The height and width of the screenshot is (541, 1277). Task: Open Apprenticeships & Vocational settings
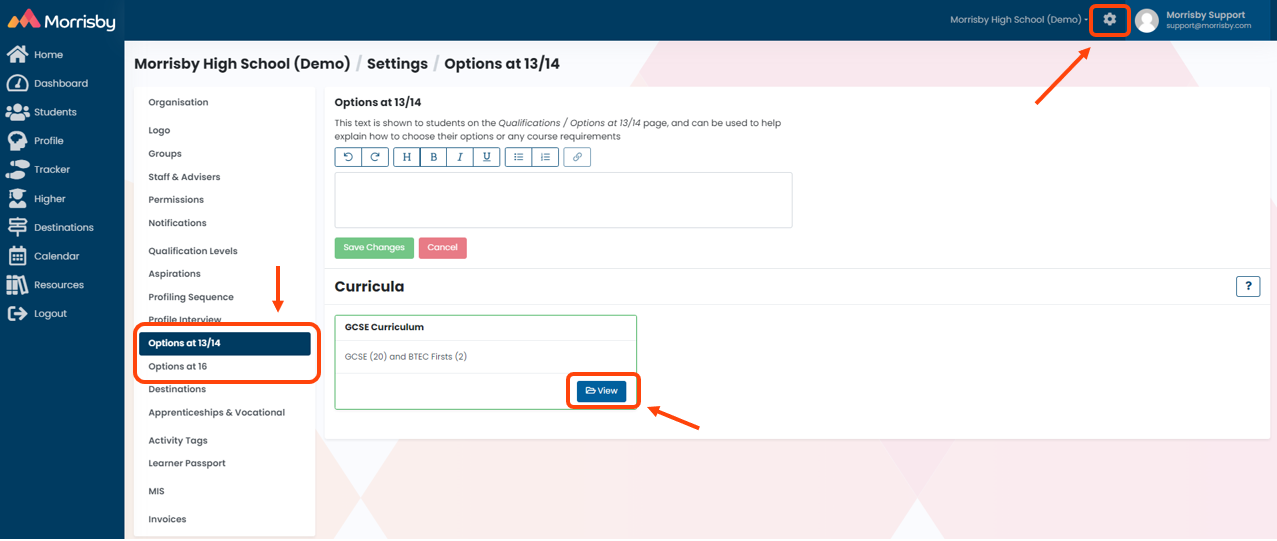coord(216,412)
